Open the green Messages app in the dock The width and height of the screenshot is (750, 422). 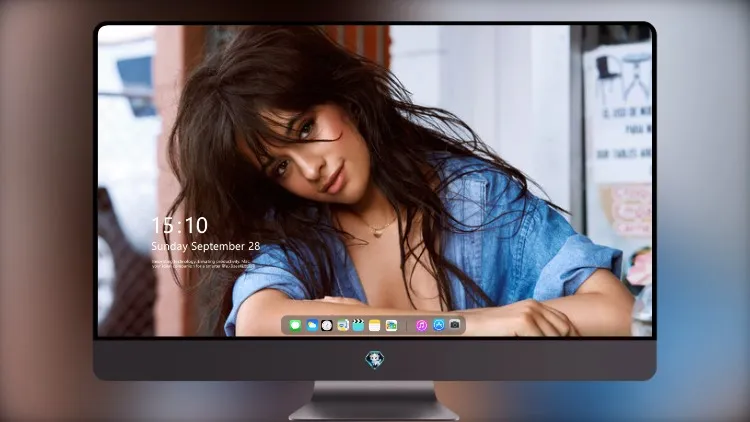pyautogui.click(x=296, y=325)
